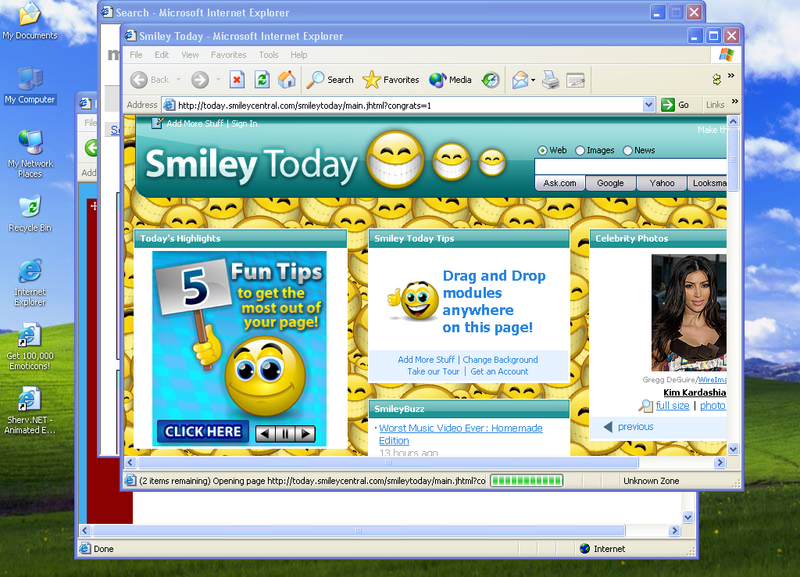Select Internet Explorer desktop shortcut

[30, 283]
